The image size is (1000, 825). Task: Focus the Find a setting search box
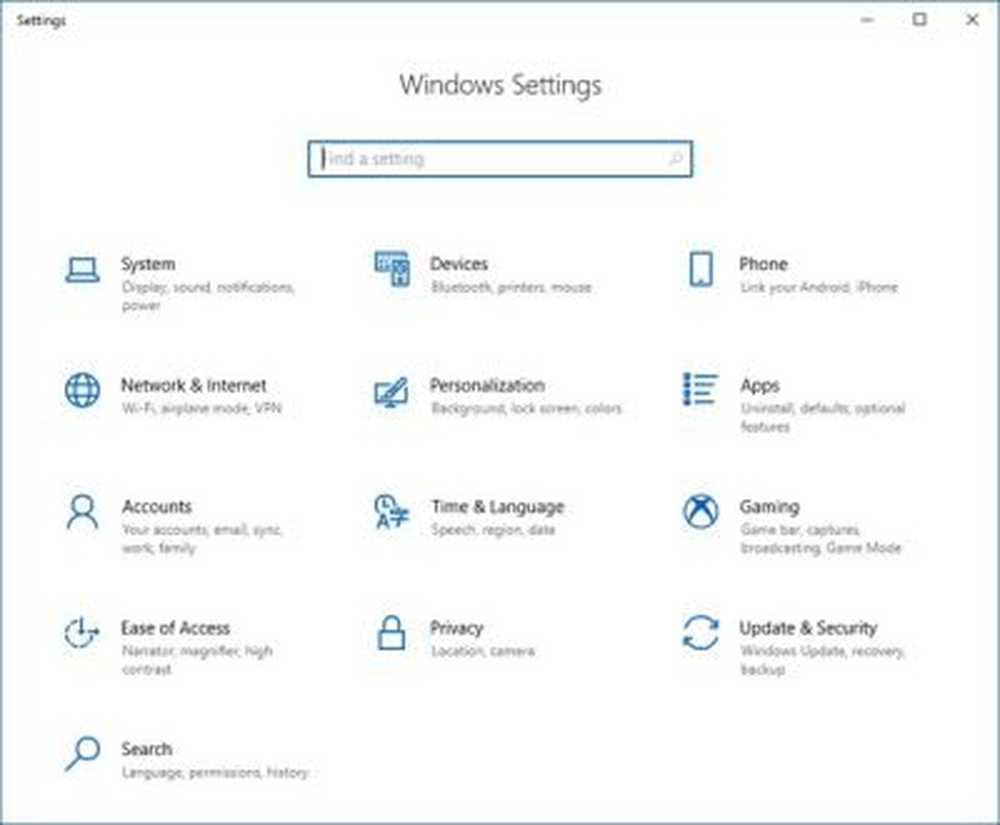tap(490, 159)
